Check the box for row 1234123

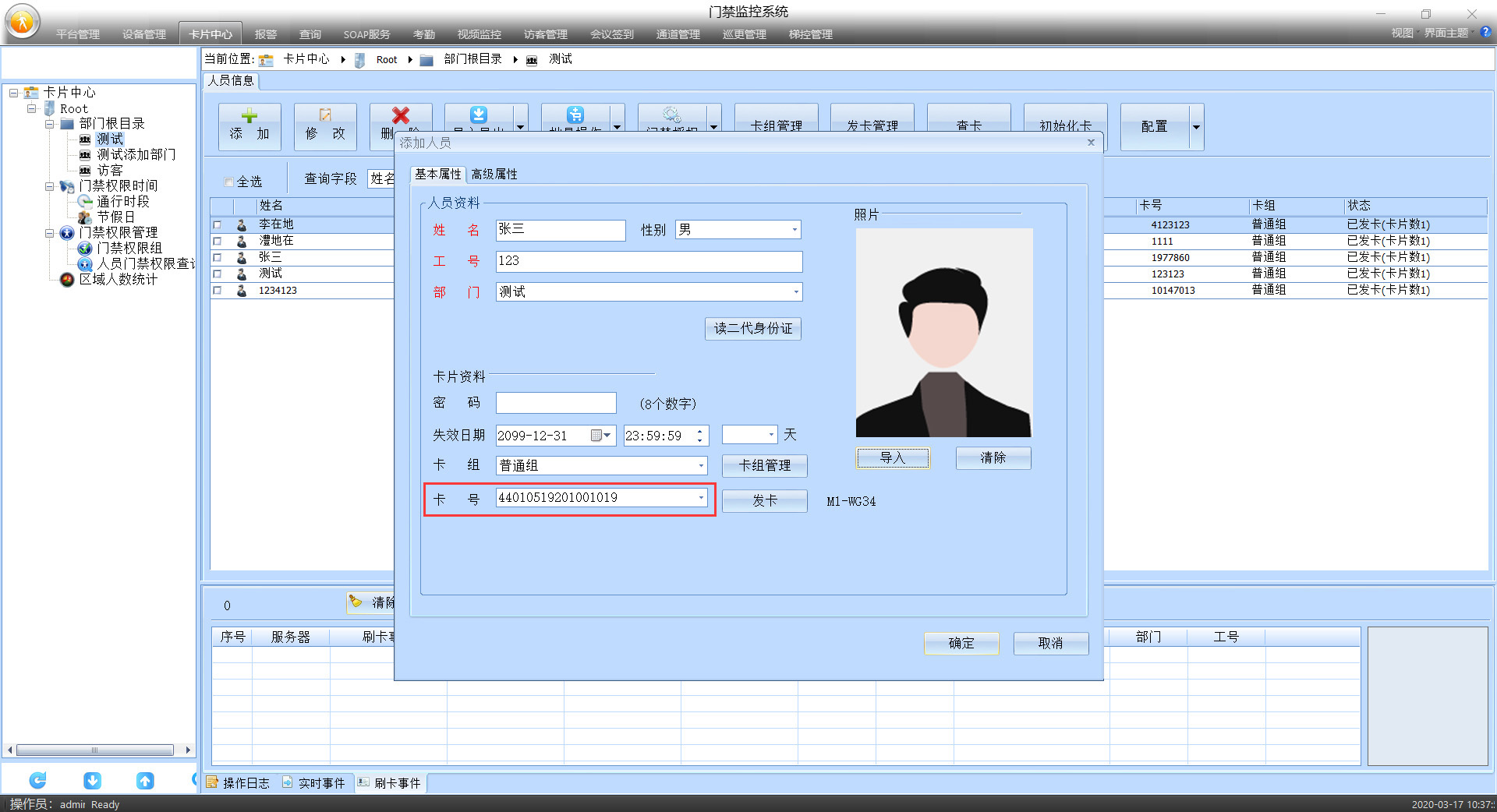point(218,290)
